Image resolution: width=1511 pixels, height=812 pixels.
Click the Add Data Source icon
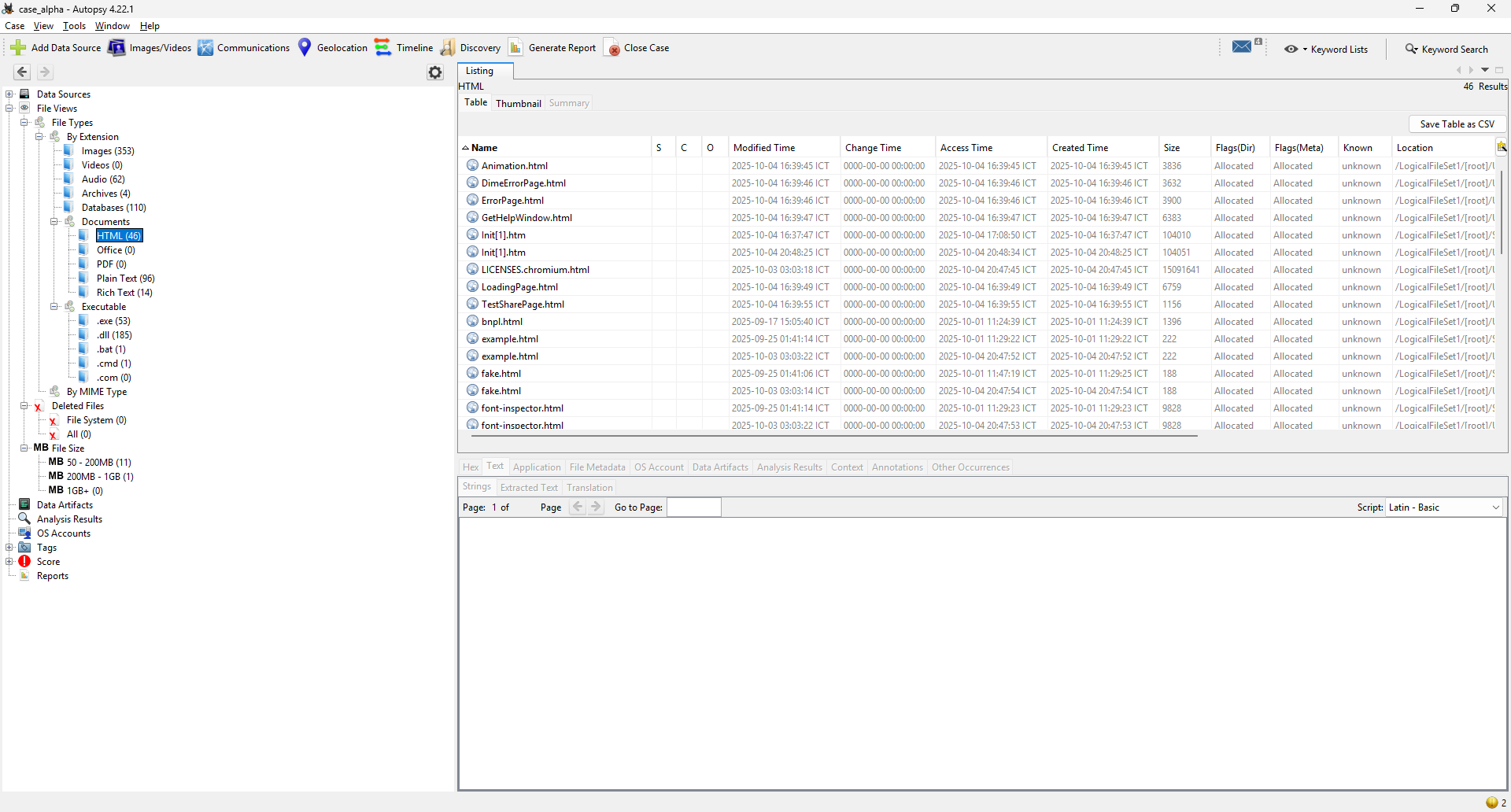coord(18,48)
